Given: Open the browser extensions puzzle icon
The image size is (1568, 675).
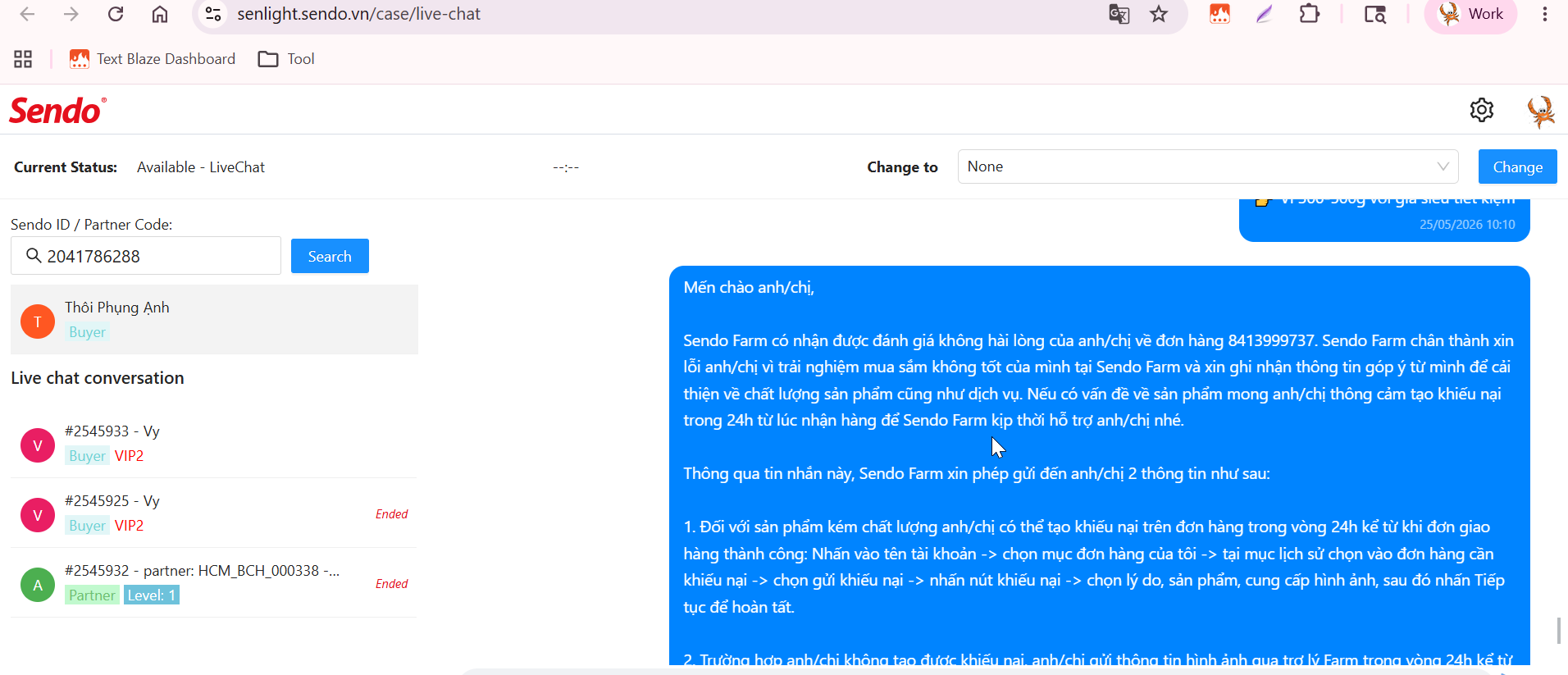Looking at the screenshot, I should [1310, 14].
